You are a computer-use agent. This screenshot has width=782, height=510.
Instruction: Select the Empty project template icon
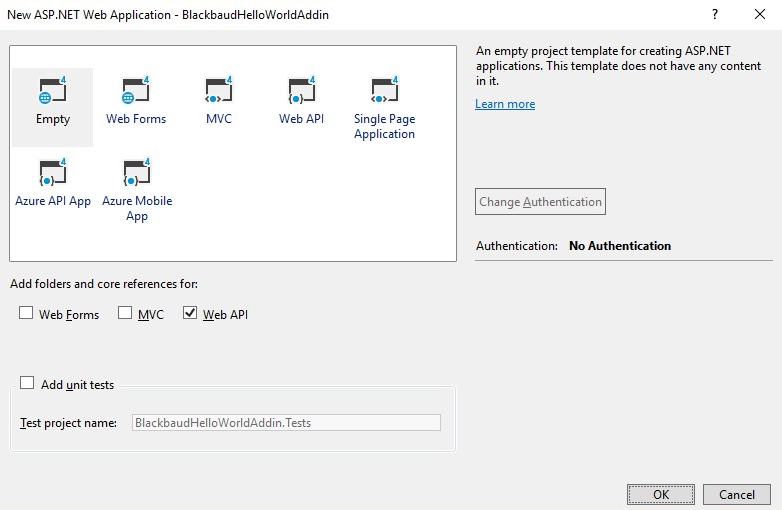click(52, 90)
